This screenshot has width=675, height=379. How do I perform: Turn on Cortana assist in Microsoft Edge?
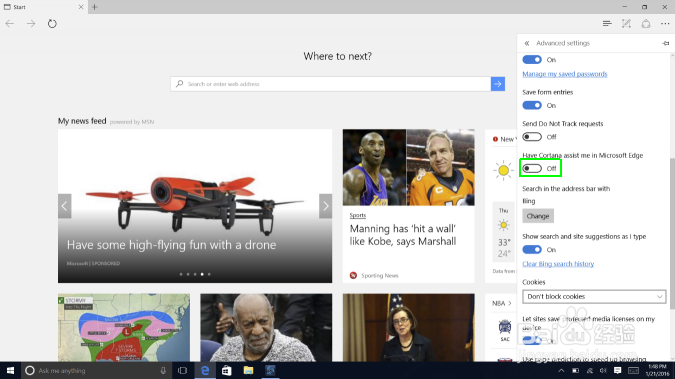532,168
